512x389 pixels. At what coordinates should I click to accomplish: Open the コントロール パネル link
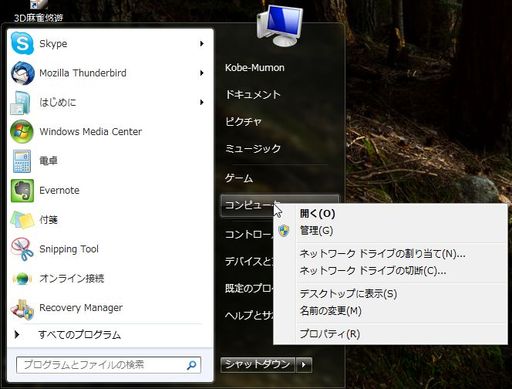(249, 234)
